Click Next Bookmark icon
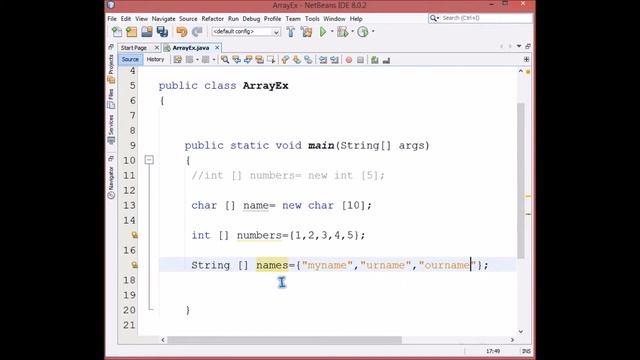The width and height of the screenshot is (640, 360). click(297, 60)
